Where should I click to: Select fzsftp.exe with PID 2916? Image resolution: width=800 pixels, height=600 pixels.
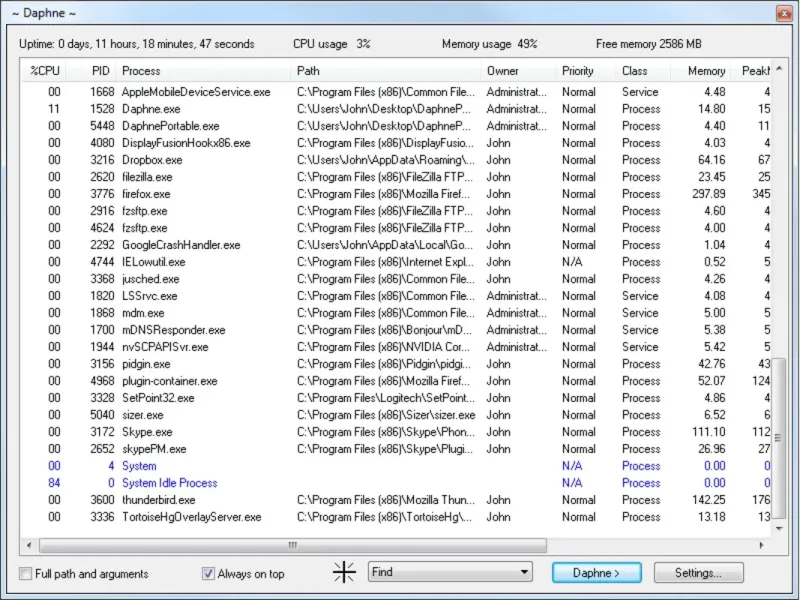click(x=395, y=211)
